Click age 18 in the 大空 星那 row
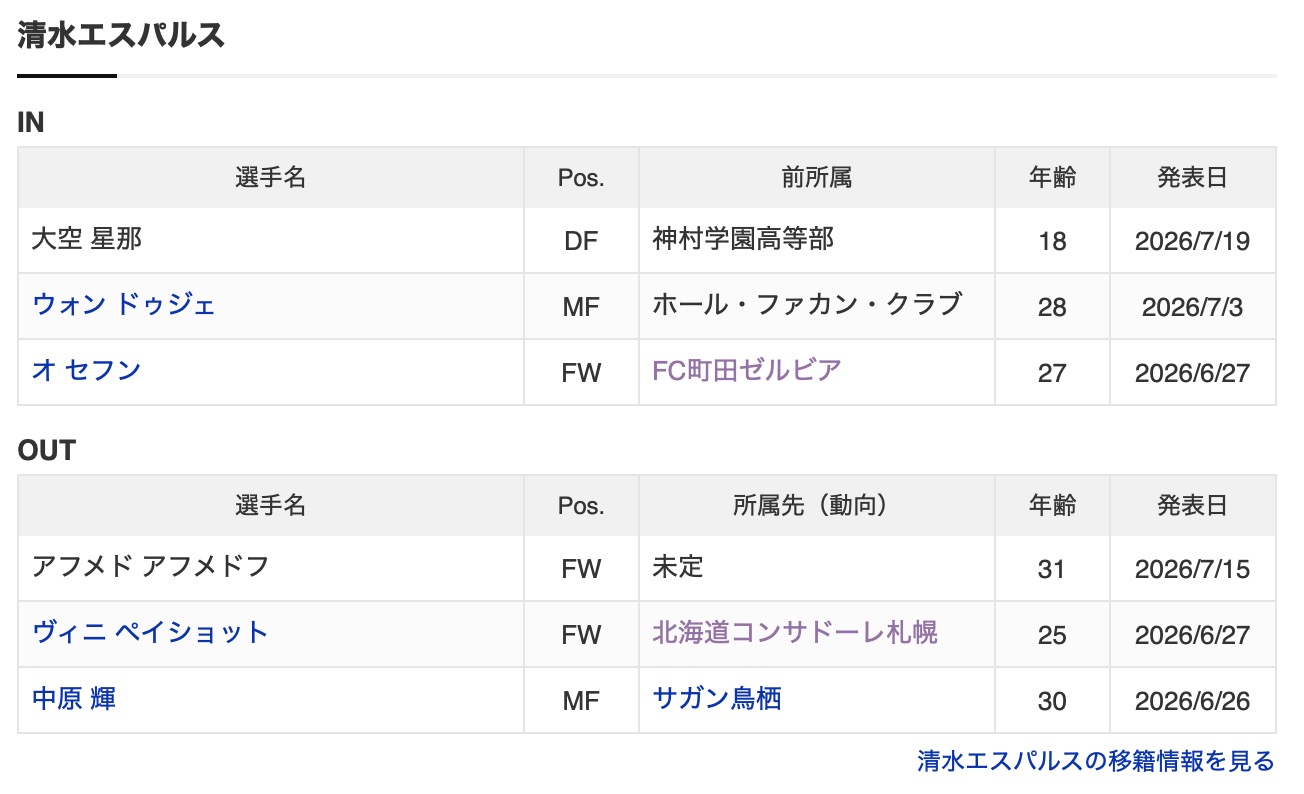This screenshot has height=794, width=1304. click(1052, 241)
